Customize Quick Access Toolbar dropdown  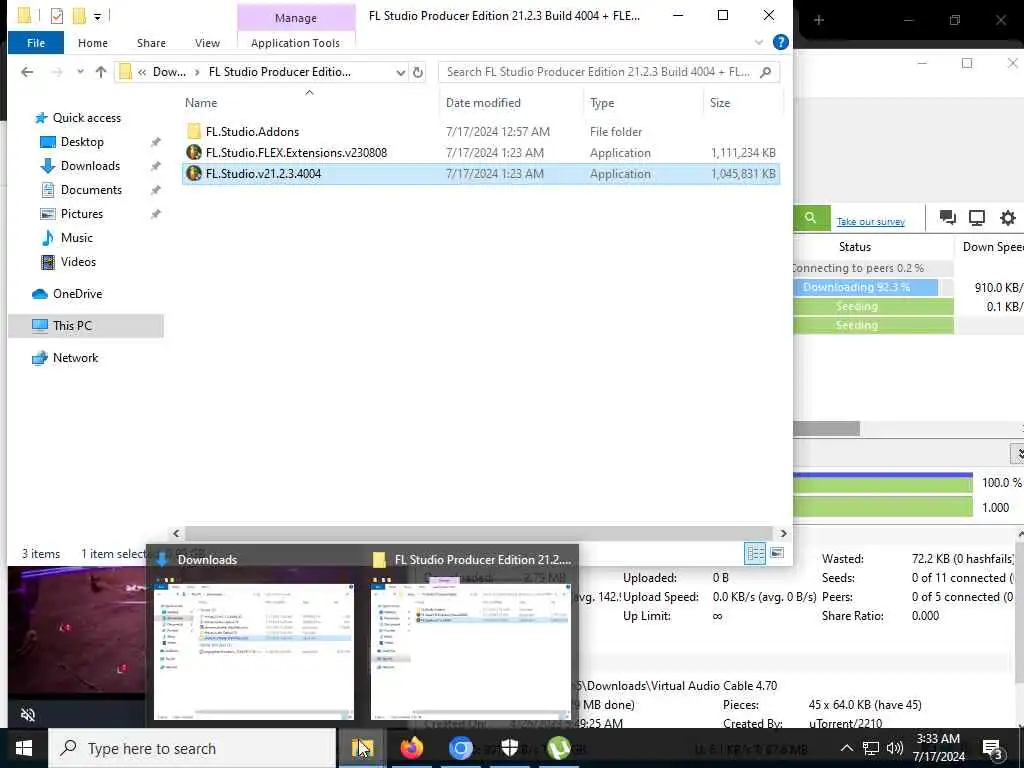97,16
